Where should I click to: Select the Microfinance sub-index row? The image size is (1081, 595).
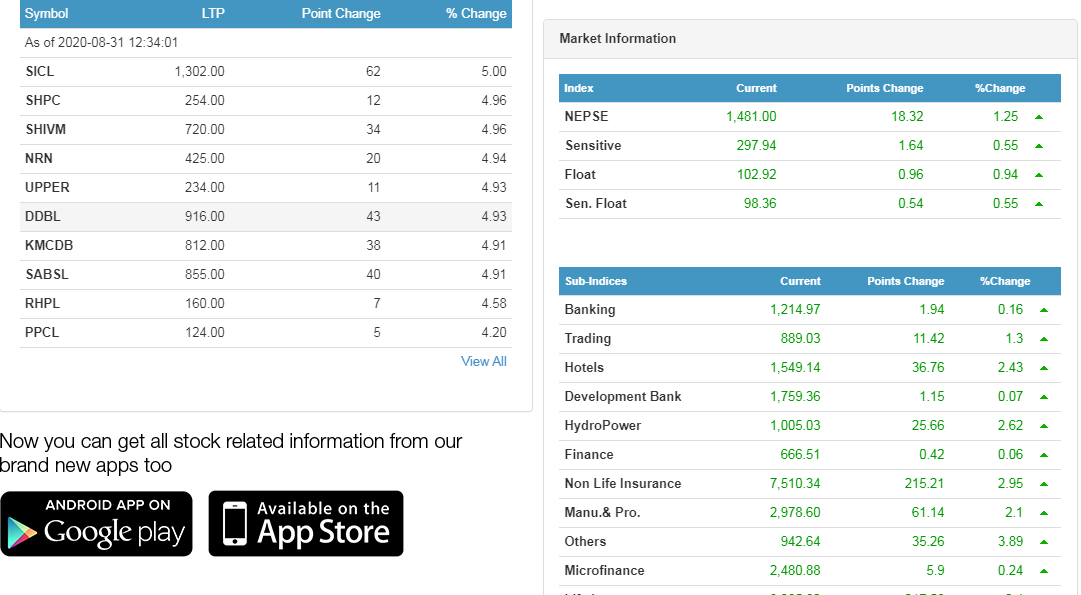coord(604,571)
